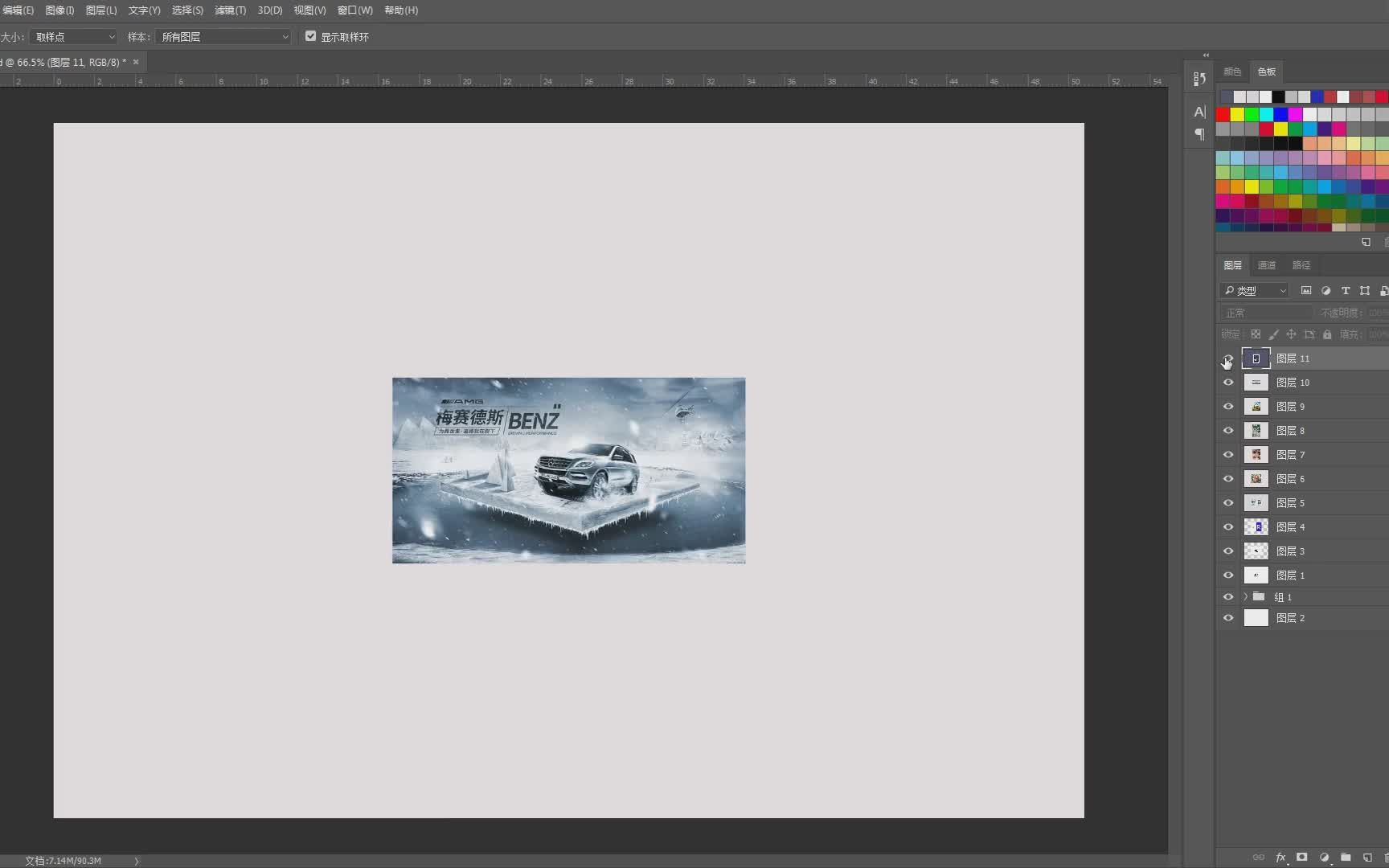The width and height of the screenshot is (1389, 868).
Task: Create new fill or adjustment layer
Action: click(x=1324, y=858)
